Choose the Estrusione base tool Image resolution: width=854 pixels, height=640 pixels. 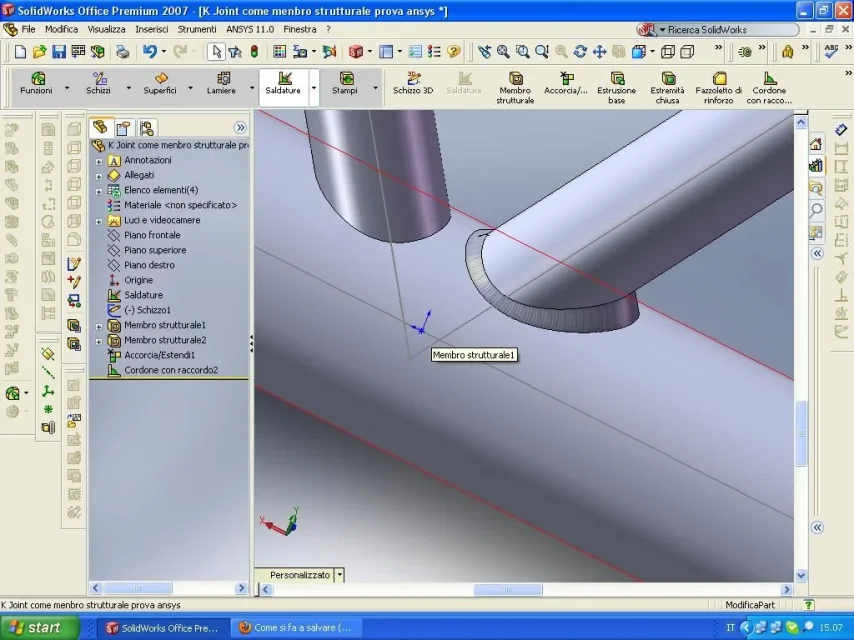(617, 88)
